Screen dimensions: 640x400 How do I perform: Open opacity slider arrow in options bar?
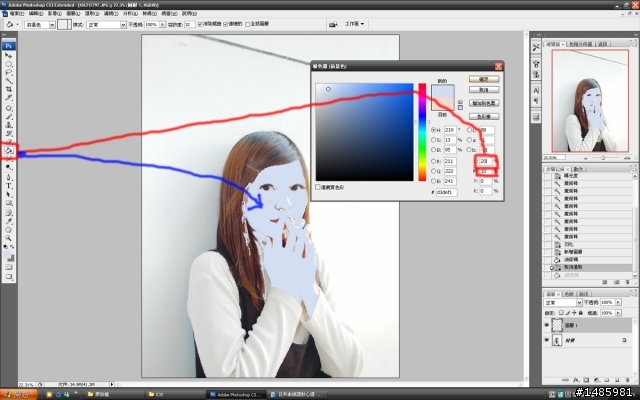[162, 24]
